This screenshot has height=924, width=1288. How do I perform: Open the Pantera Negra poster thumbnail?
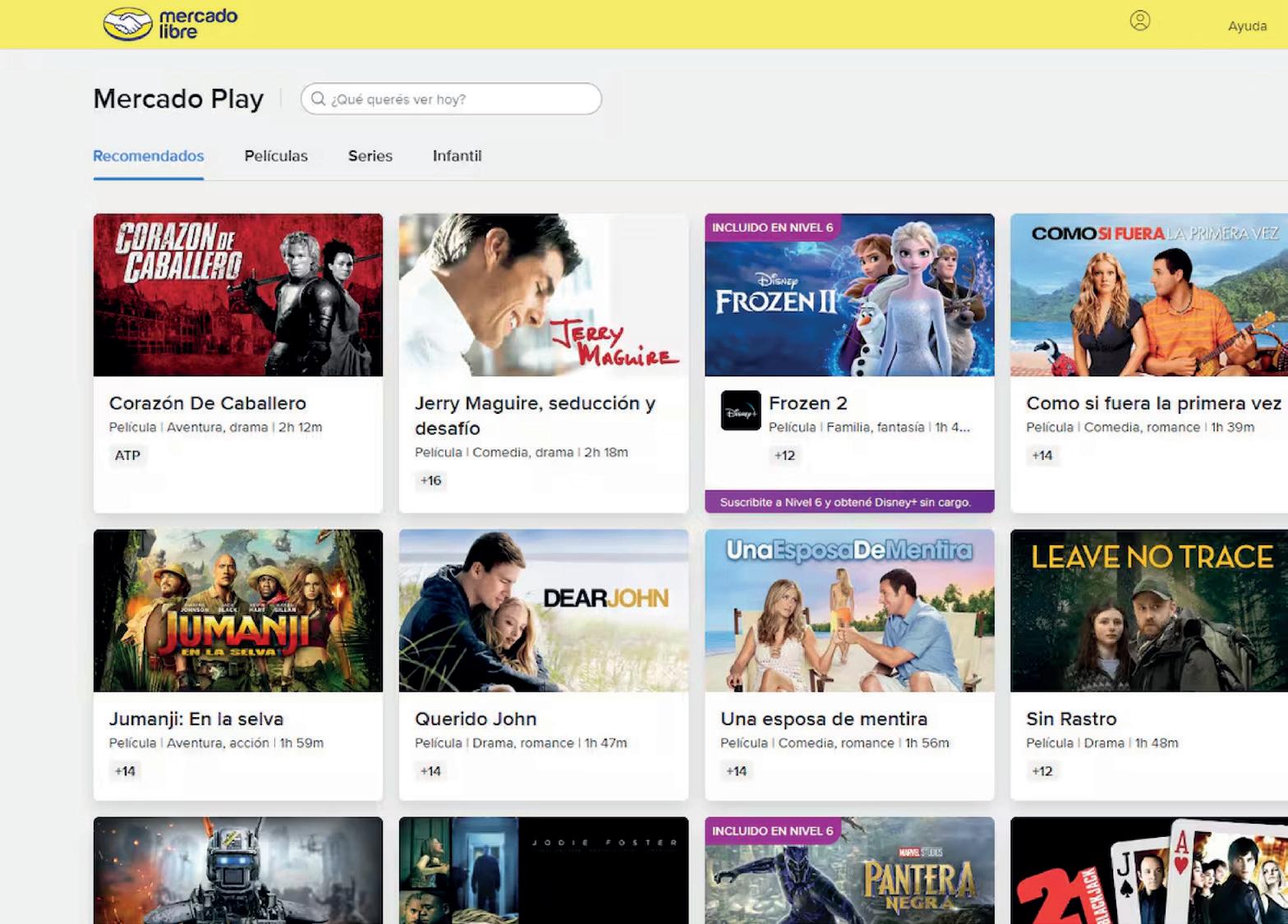849,871
